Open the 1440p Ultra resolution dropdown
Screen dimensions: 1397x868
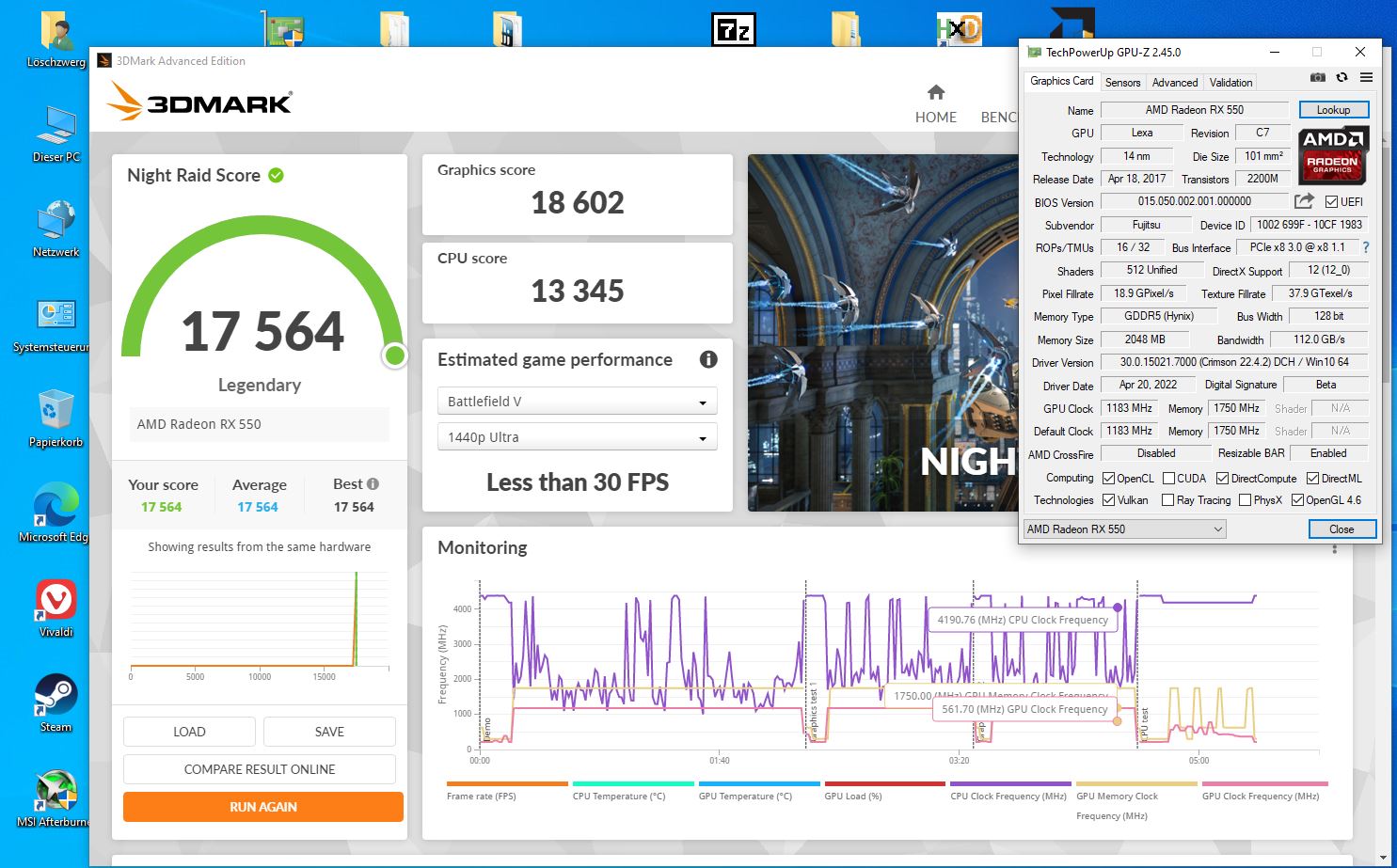point(578,436)
